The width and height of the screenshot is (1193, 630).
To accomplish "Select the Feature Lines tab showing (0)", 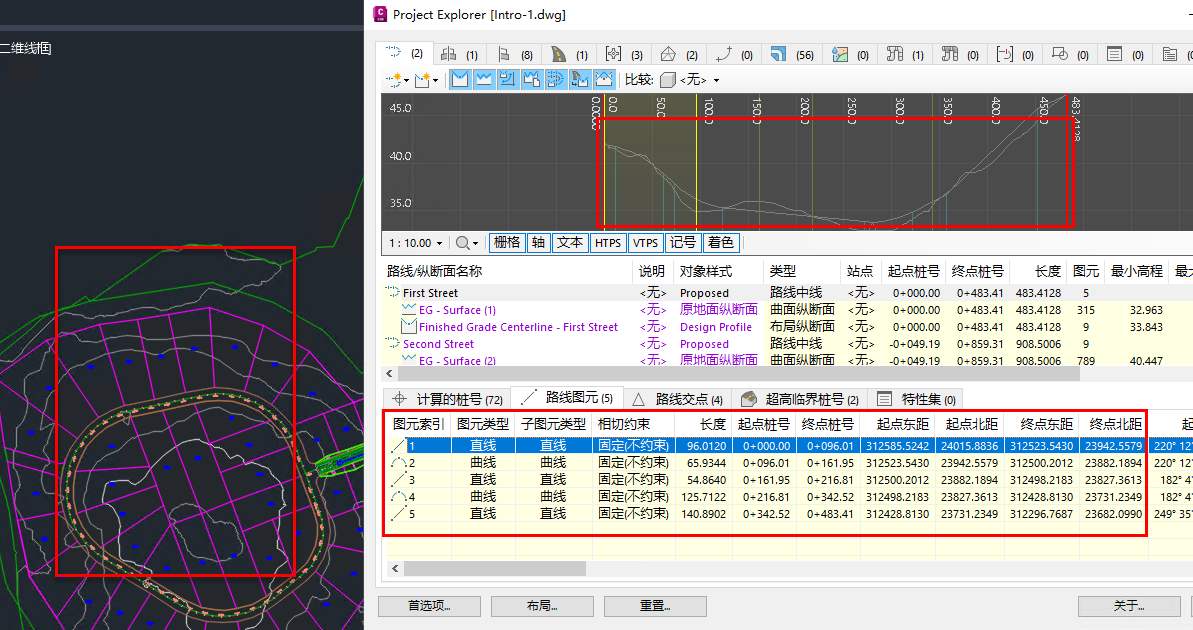I will click(735, 54).
